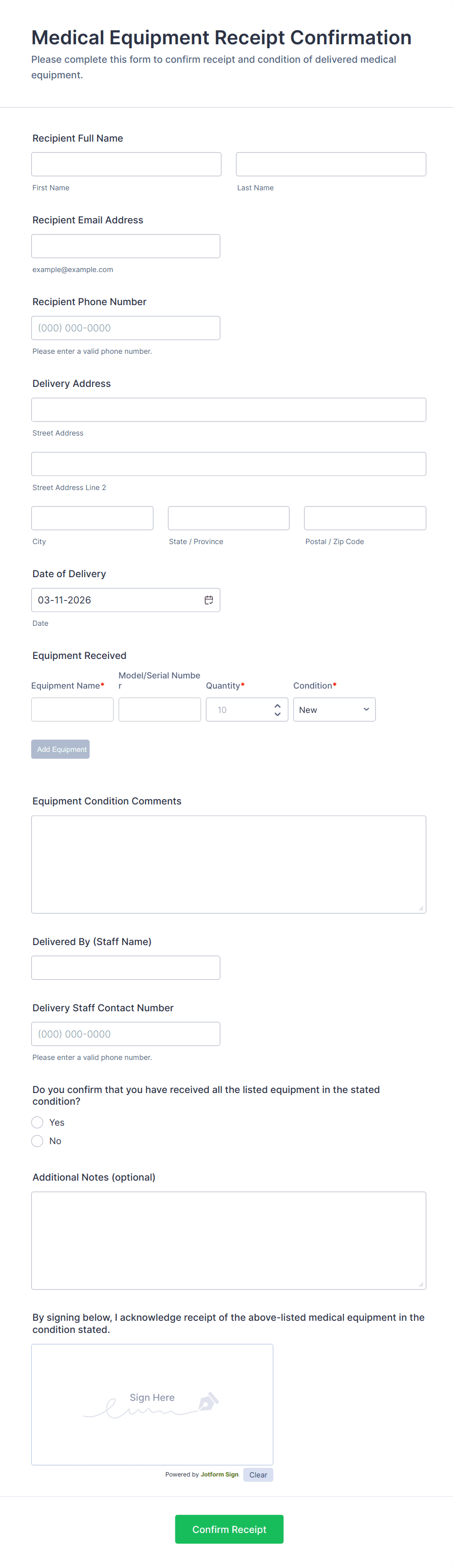Click the Sign Here signature pad
The width and height of the screenshot is (453, 1568).
152,1404
